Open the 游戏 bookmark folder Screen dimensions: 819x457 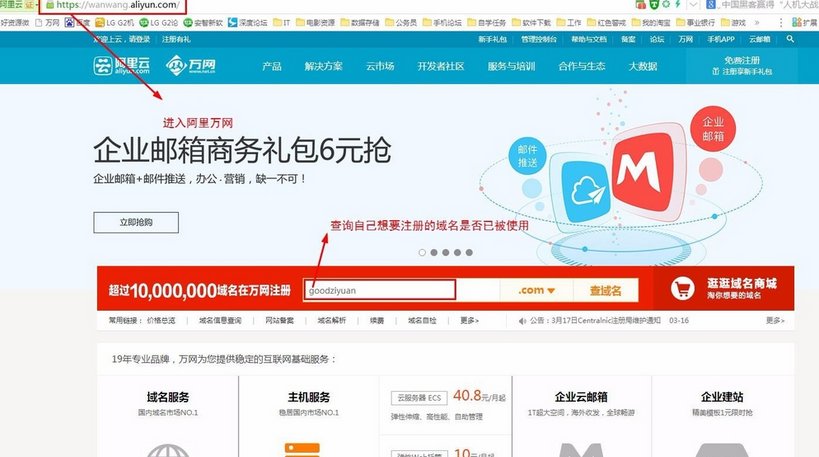[x=733, y=22]
